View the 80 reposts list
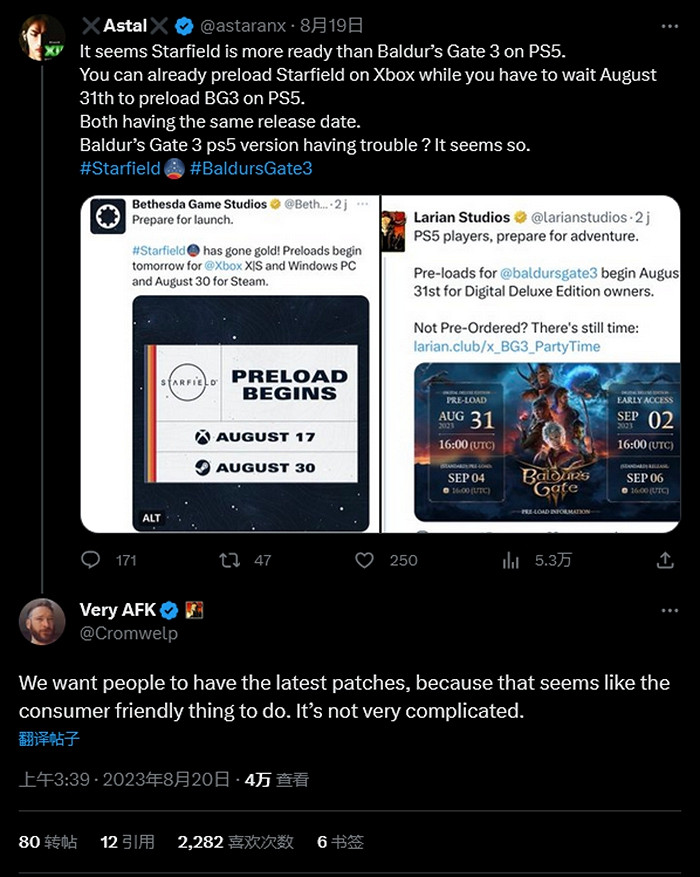The width and height of the screenshot is (700, 877). click(x=48, y=842)
